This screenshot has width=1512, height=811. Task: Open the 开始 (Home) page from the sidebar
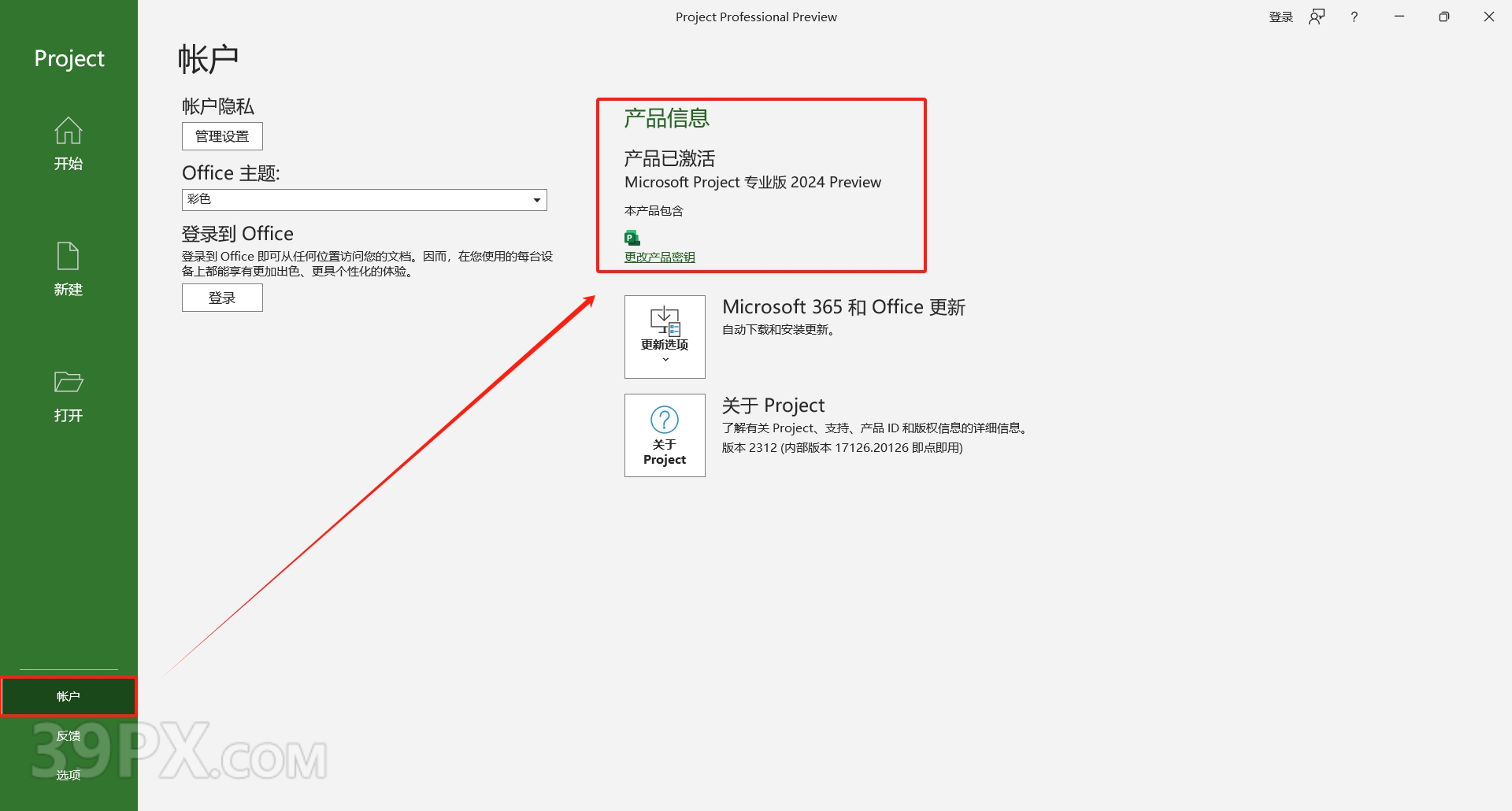pos(69,144)
